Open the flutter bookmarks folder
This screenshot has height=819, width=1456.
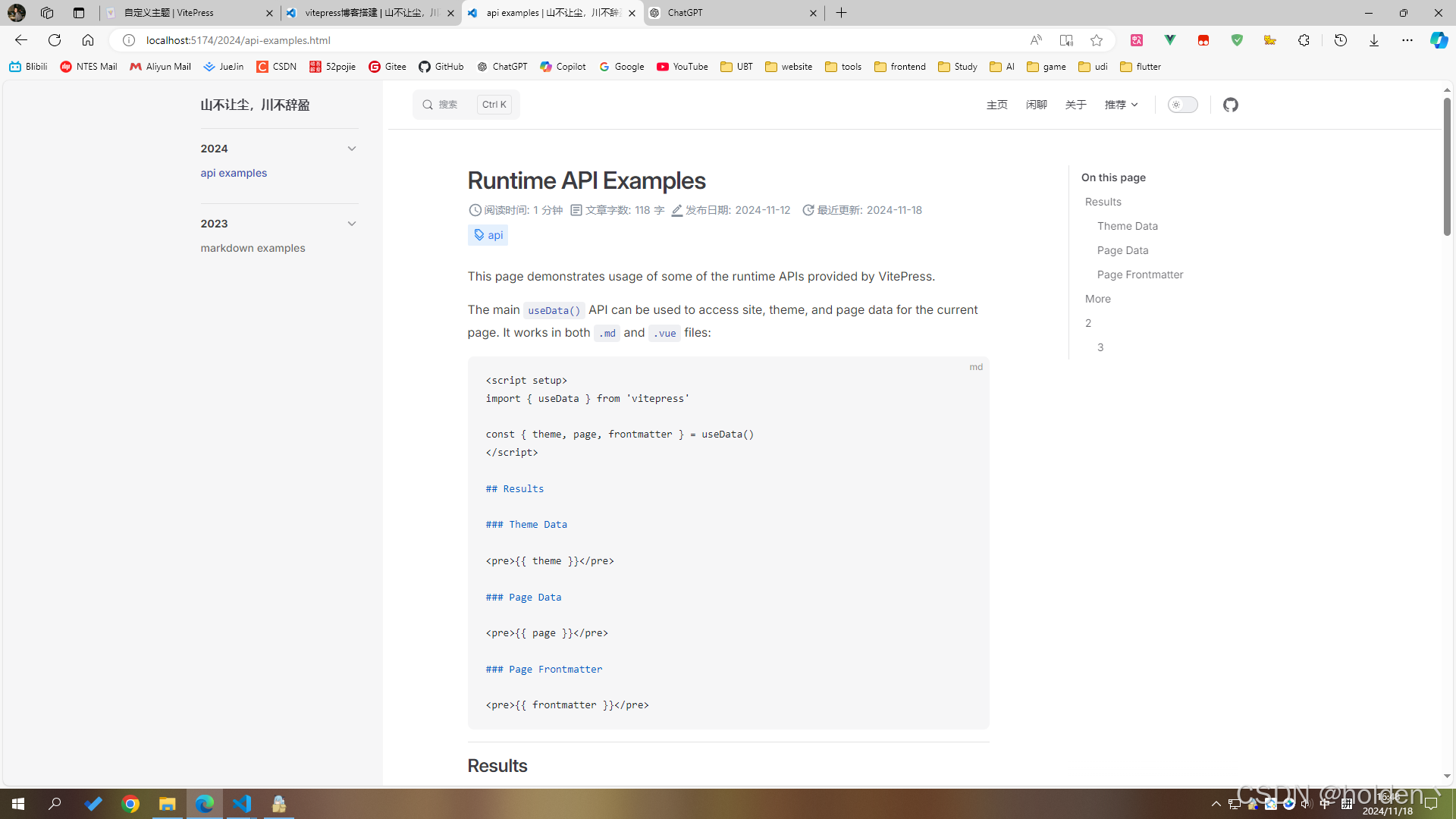(x=1141, y=67)
